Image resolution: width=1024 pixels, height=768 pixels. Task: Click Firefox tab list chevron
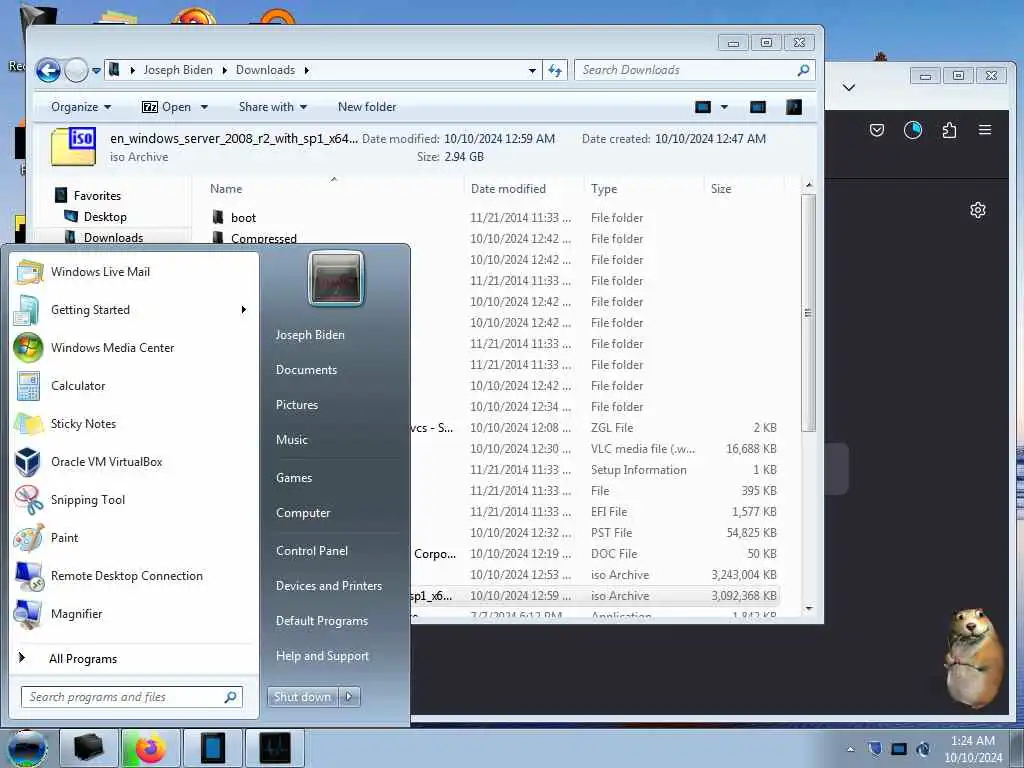click(849, 88)
